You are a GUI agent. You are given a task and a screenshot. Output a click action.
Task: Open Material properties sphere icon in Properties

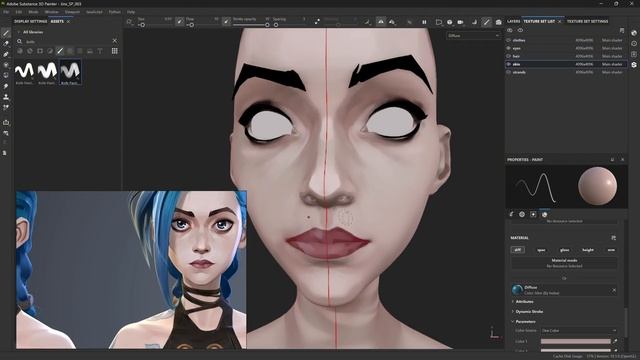coord(544,214)
